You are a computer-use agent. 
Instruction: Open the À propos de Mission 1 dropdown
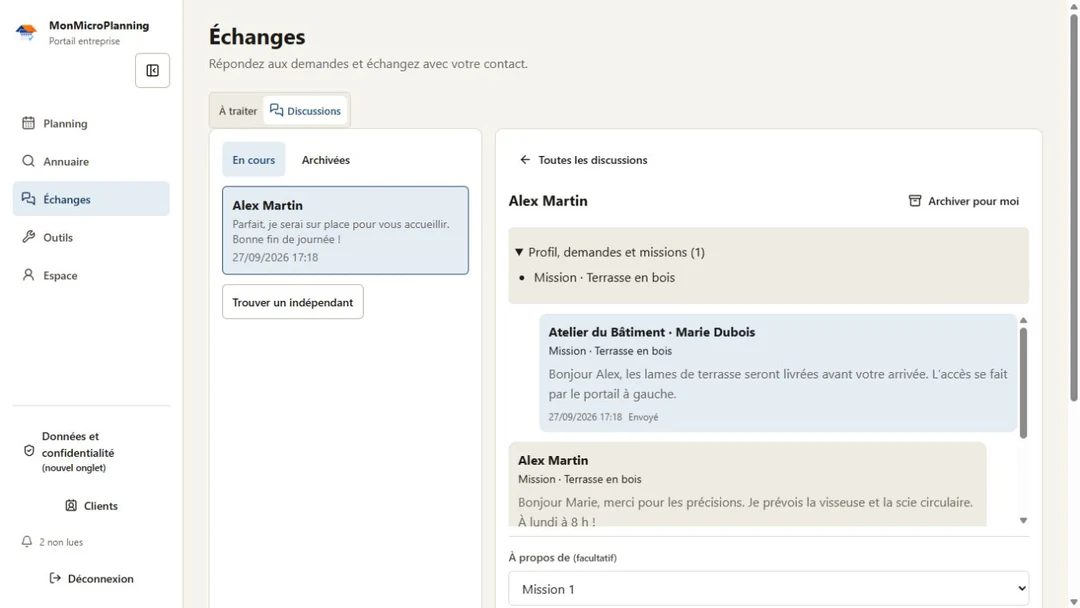pos(769,589)
